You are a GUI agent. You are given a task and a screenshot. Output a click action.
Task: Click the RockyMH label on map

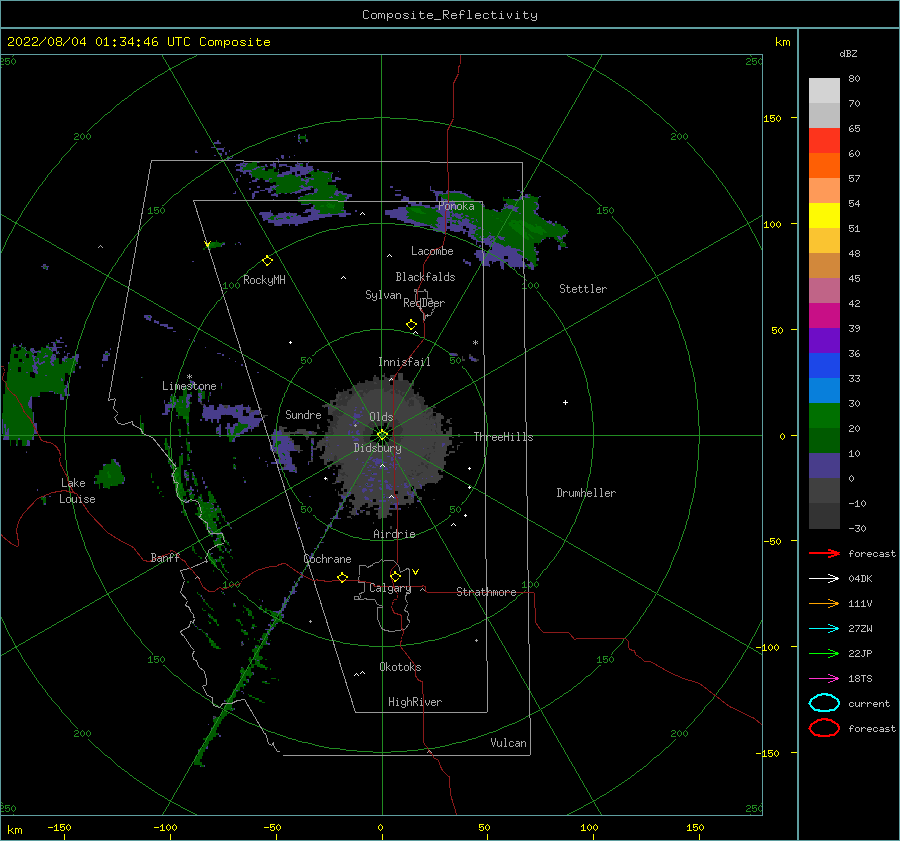click(264, 280)
